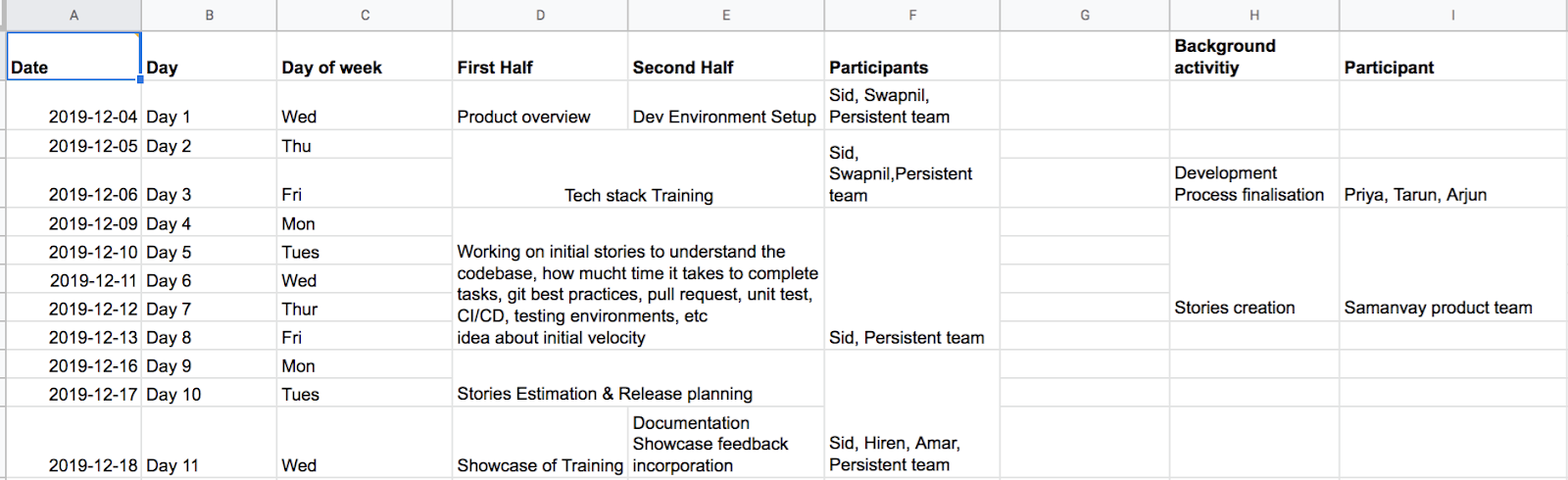Image resolution: width=1568 pixels, height=480 pixels.
Task: Click the Showcase of Training cell
Action: coord(540,443)
